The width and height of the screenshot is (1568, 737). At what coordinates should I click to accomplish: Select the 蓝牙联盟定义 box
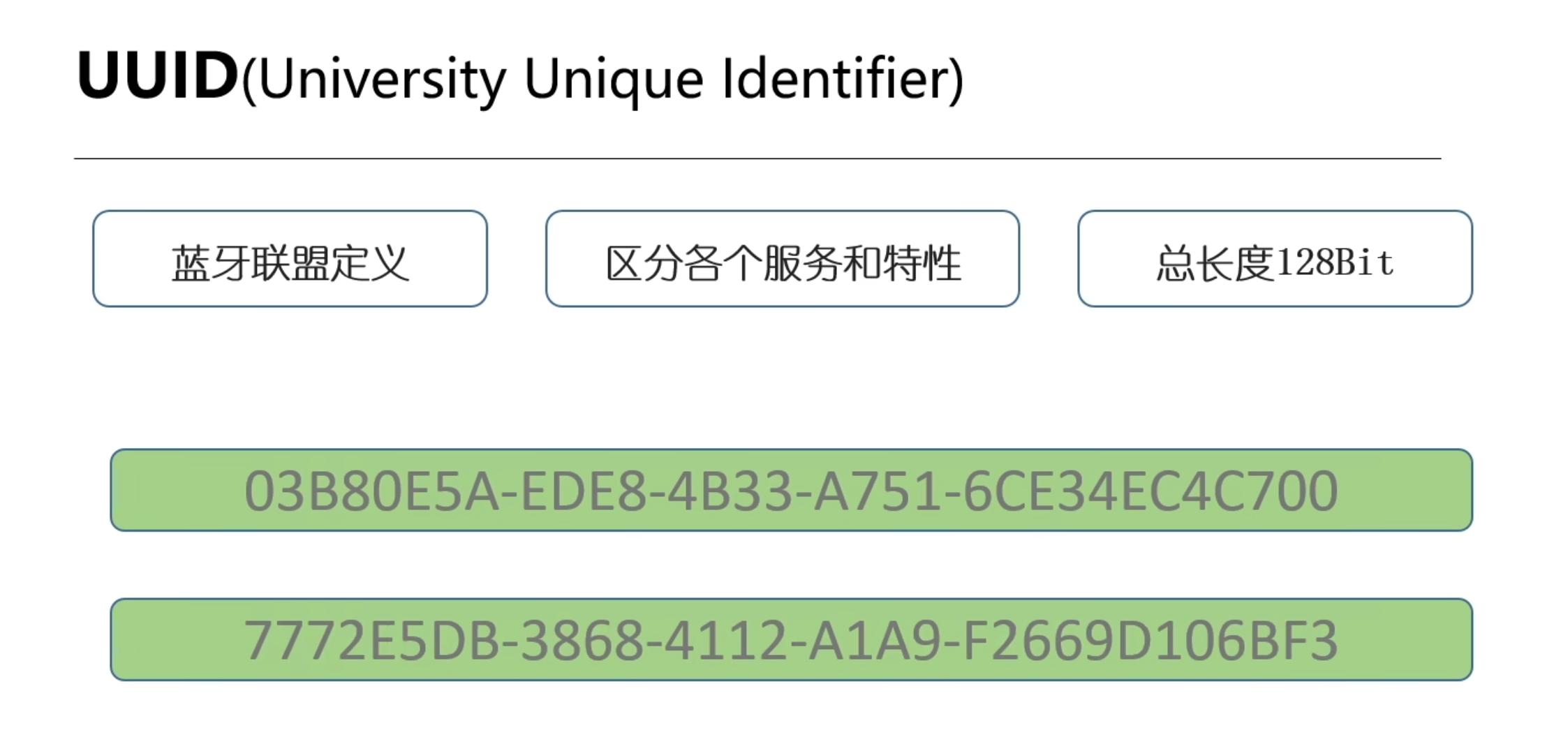[290, 259]
